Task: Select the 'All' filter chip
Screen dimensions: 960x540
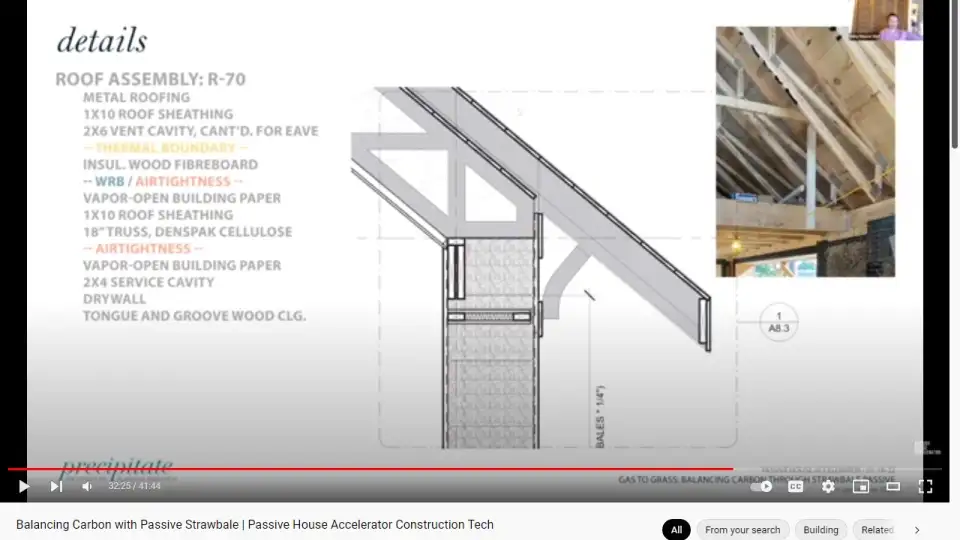Action: click(x=676, y=530)
